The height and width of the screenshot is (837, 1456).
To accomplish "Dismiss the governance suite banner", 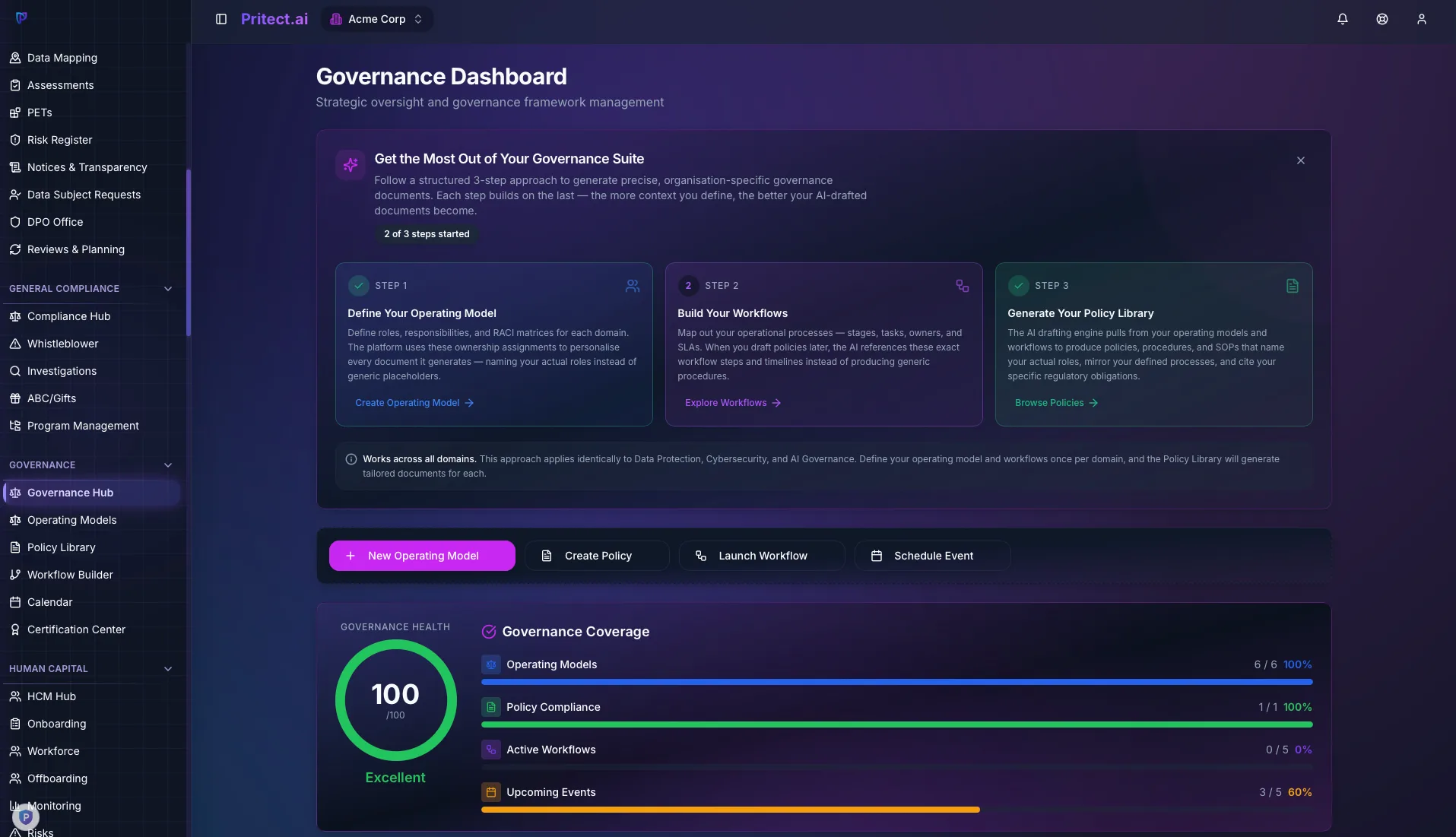I will 1301,160.
